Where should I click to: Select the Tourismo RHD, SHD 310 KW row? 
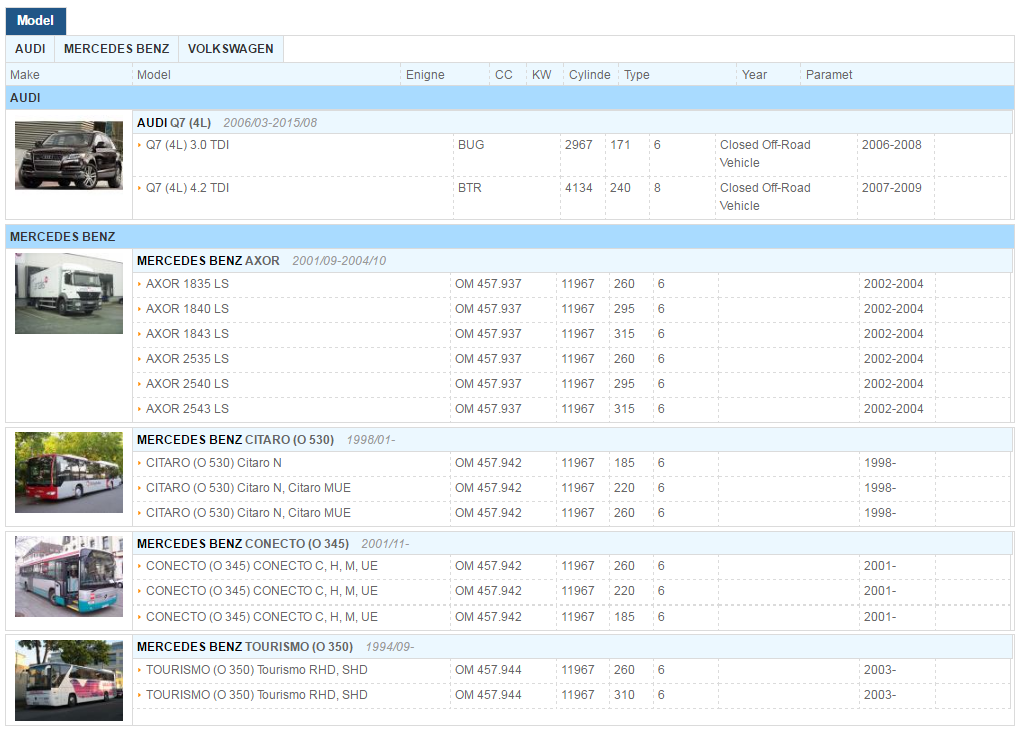572,695
